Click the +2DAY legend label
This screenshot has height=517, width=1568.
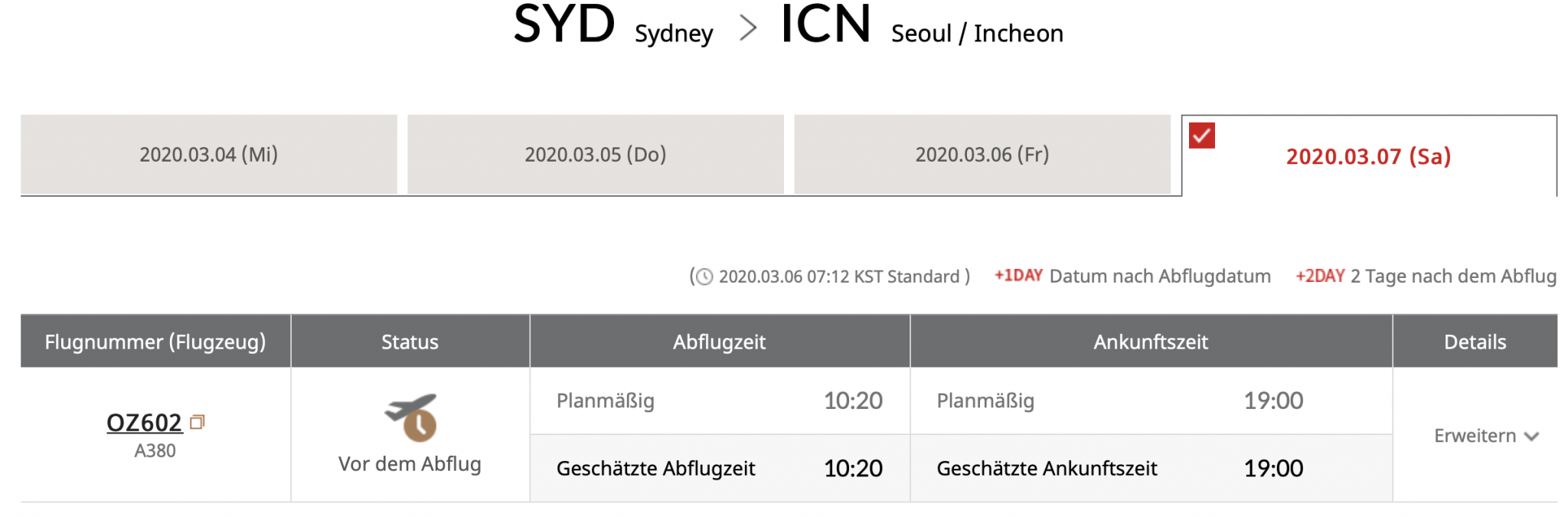(1319, 276)
